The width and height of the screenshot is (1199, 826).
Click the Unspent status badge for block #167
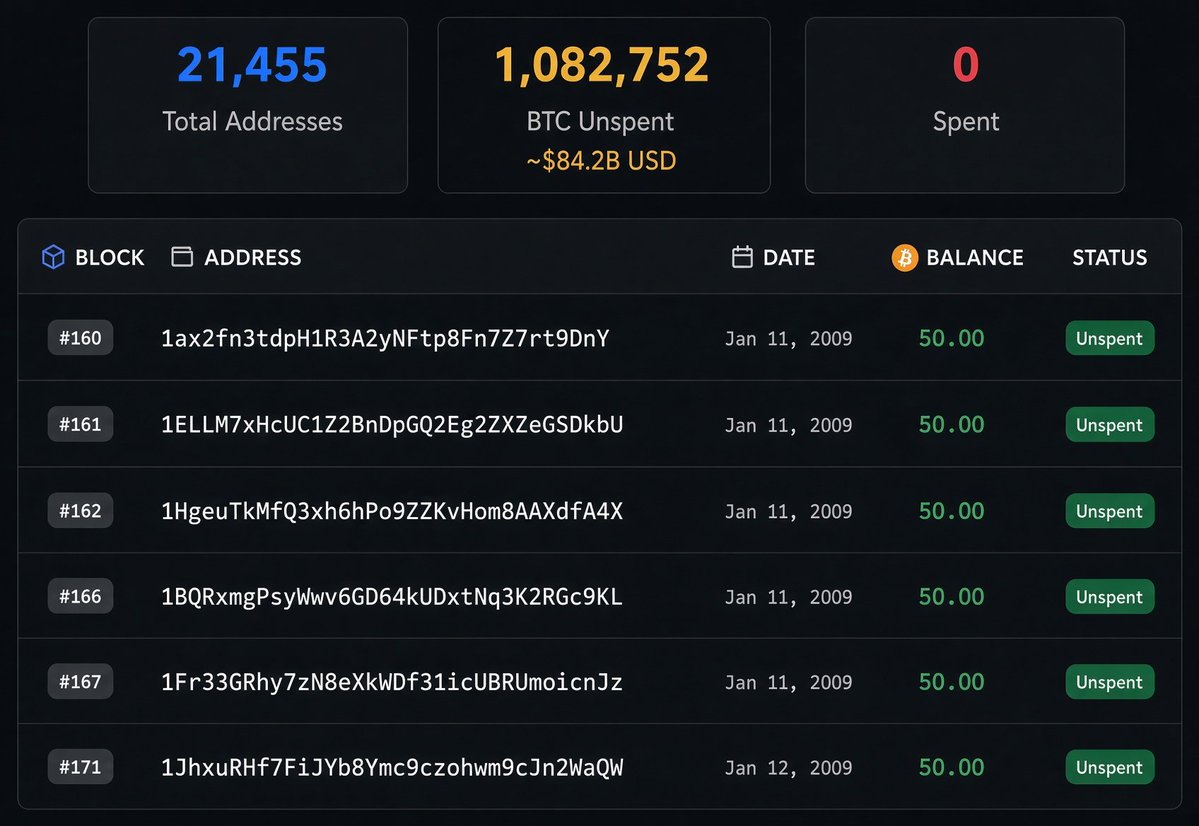coord(1110,681)
